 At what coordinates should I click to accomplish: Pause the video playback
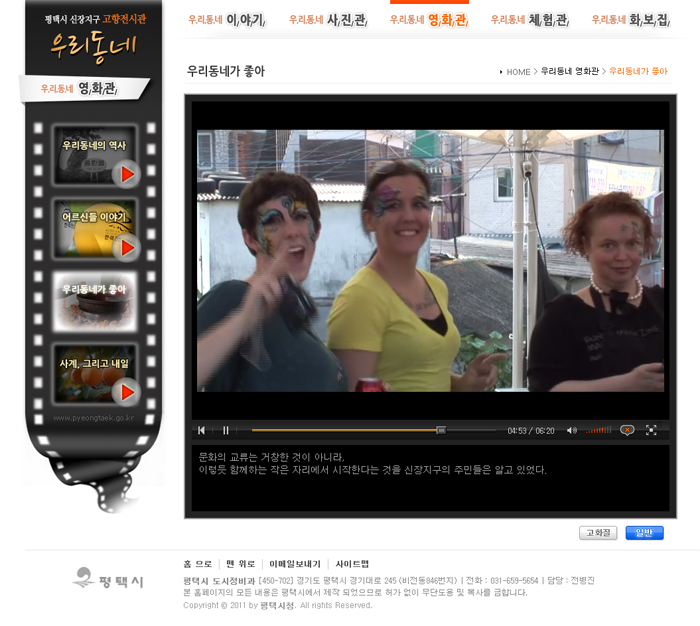tap(226, 430)
